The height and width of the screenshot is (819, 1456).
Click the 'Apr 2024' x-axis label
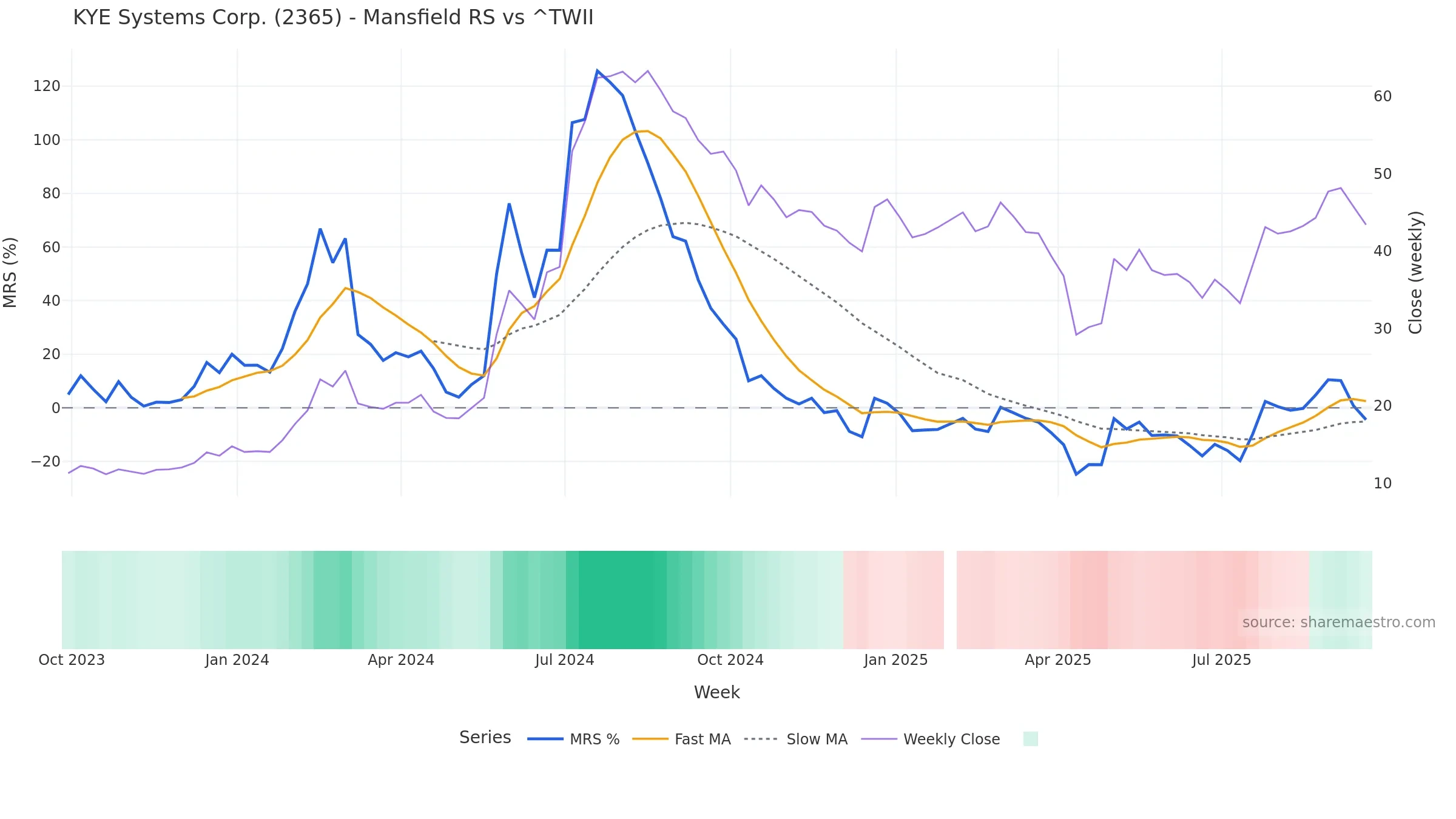tap(401, 660)
